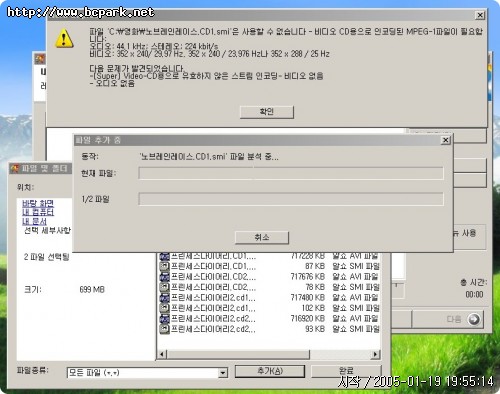This screenshot has height=394, width=500.
Task: Finish adding files with the 완료 button
Action: 346,371
